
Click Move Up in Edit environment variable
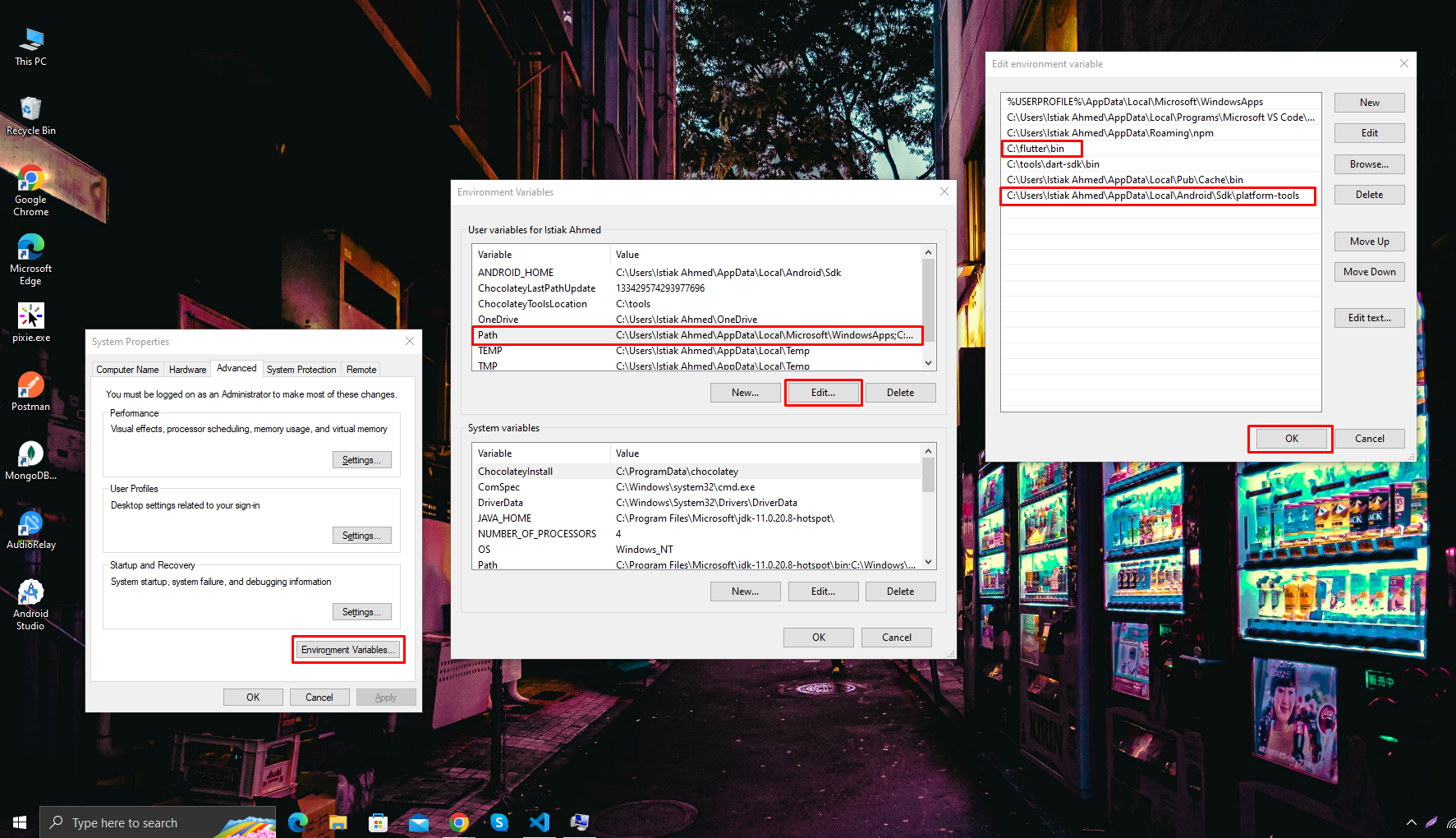[1369, 242]
